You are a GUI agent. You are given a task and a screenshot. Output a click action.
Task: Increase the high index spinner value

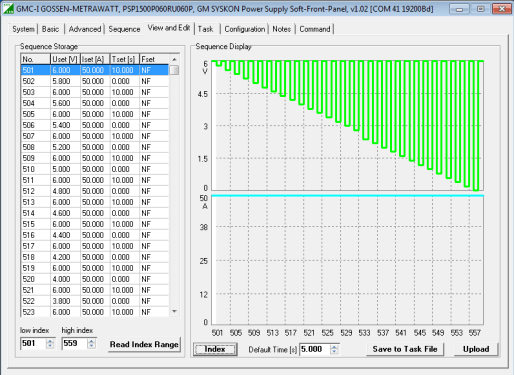(x=91, y=341)
